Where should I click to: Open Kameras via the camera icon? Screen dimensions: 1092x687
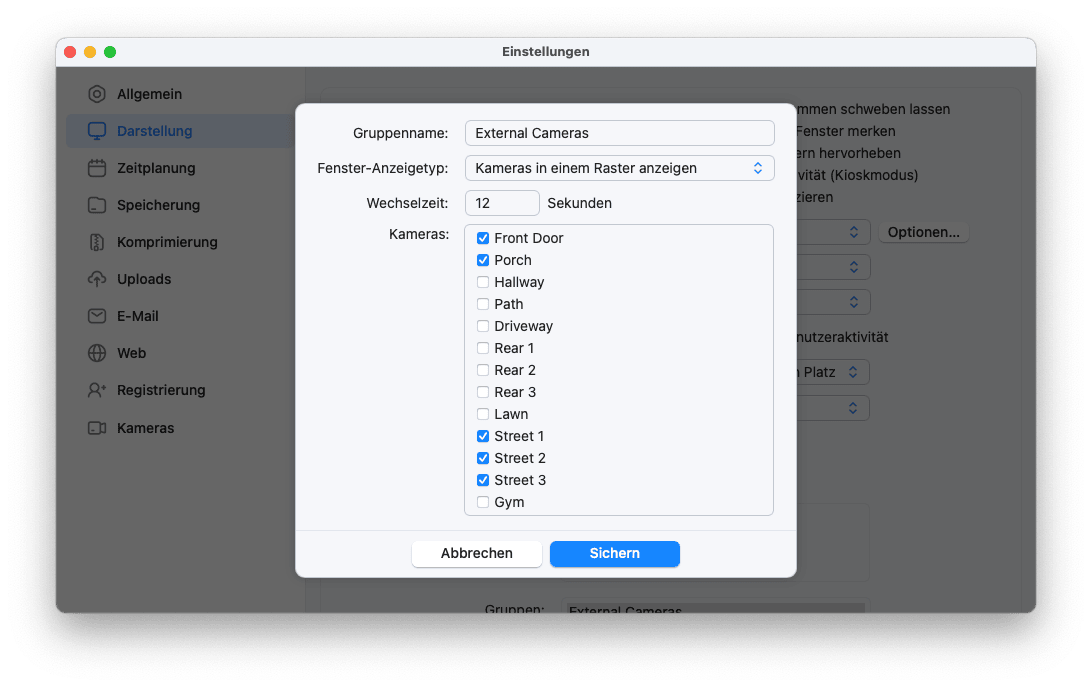94,428
